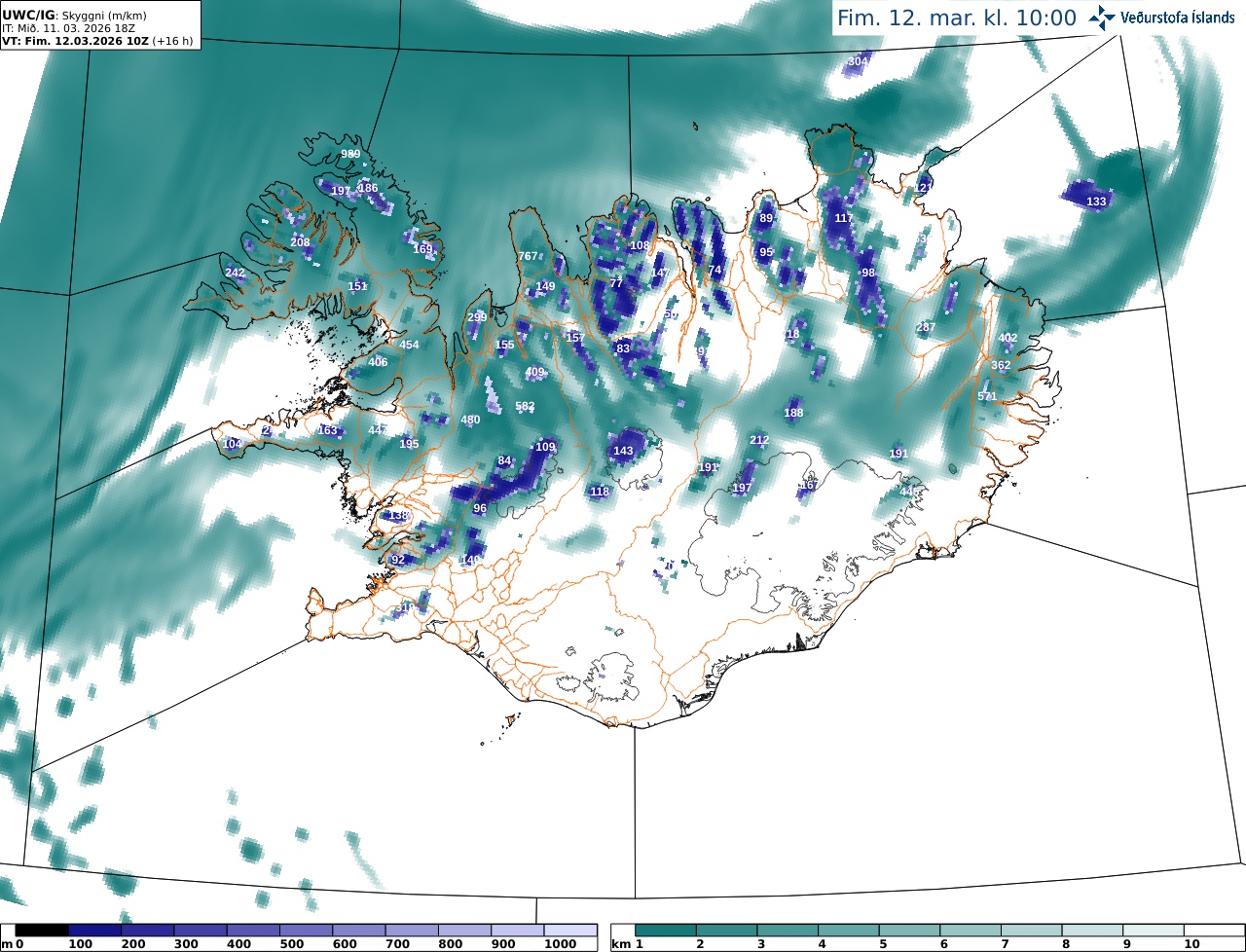
Task: Click the visibility value 92
Action: (x=397, y=560)
